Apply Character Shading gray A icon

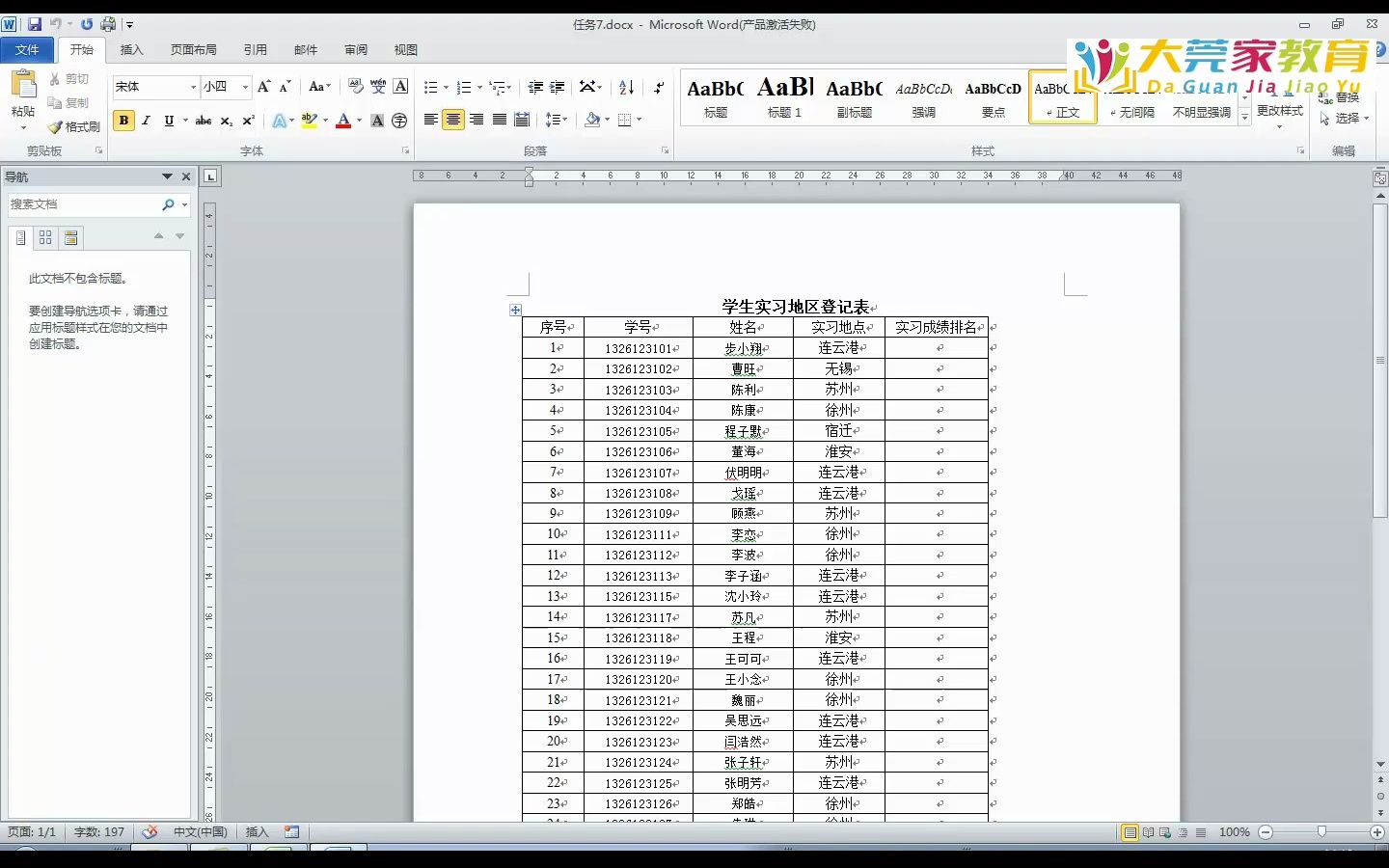pyautogui.click(x=378, y=121)
